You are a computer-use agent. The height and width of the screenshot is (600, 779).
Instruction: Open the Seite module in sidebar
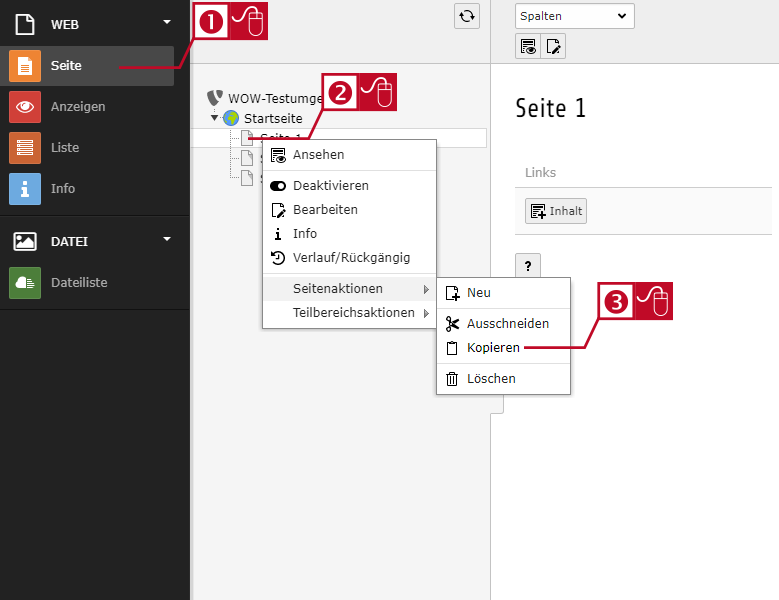(x=87, y=66)
